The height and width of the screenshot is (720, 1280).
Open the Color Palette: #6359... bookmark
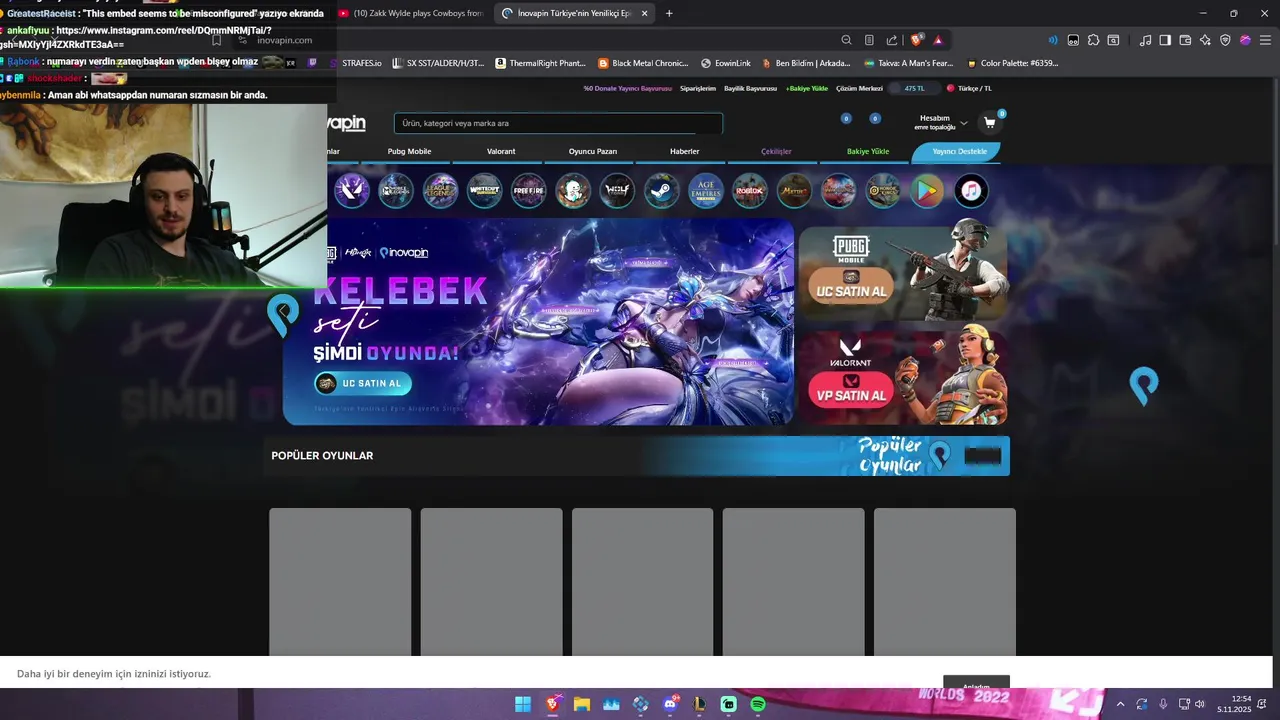(1012, 63)
